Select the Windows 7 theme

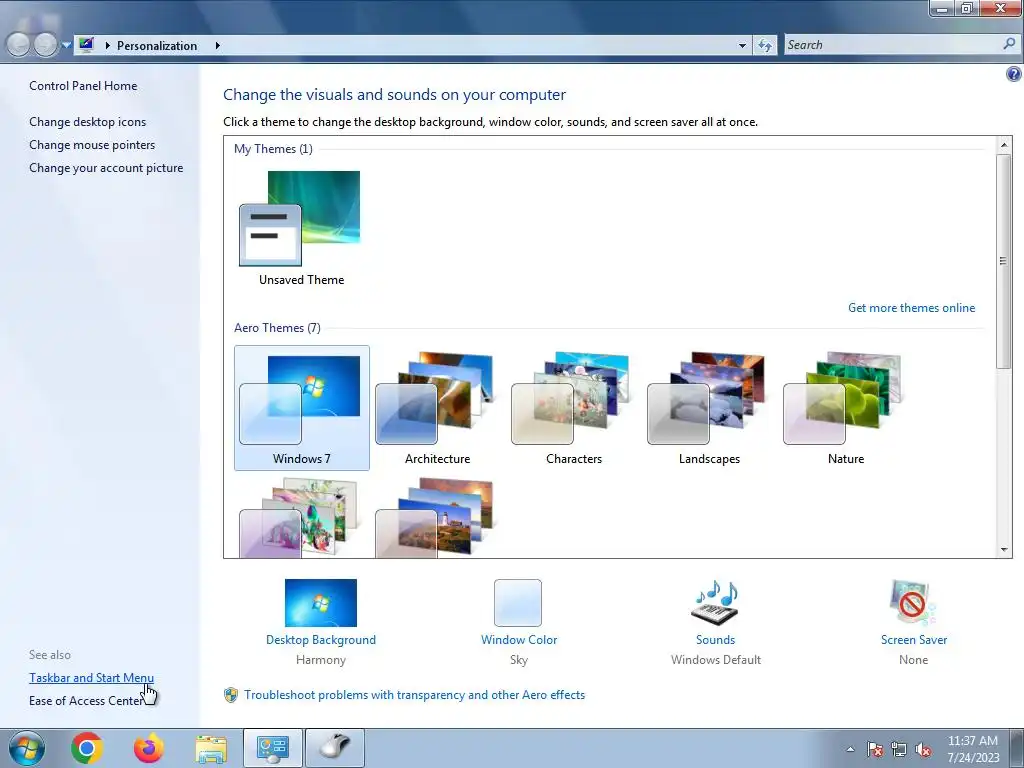pos(302,408)
